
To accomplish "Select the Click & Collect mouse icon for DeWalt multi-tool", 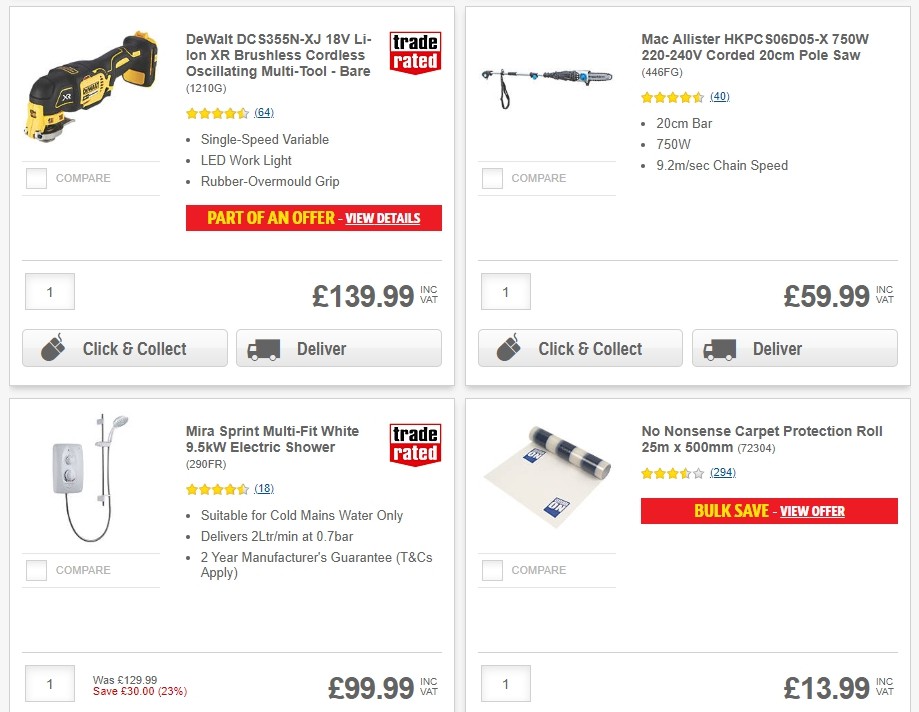I will [x=51, y=348].
